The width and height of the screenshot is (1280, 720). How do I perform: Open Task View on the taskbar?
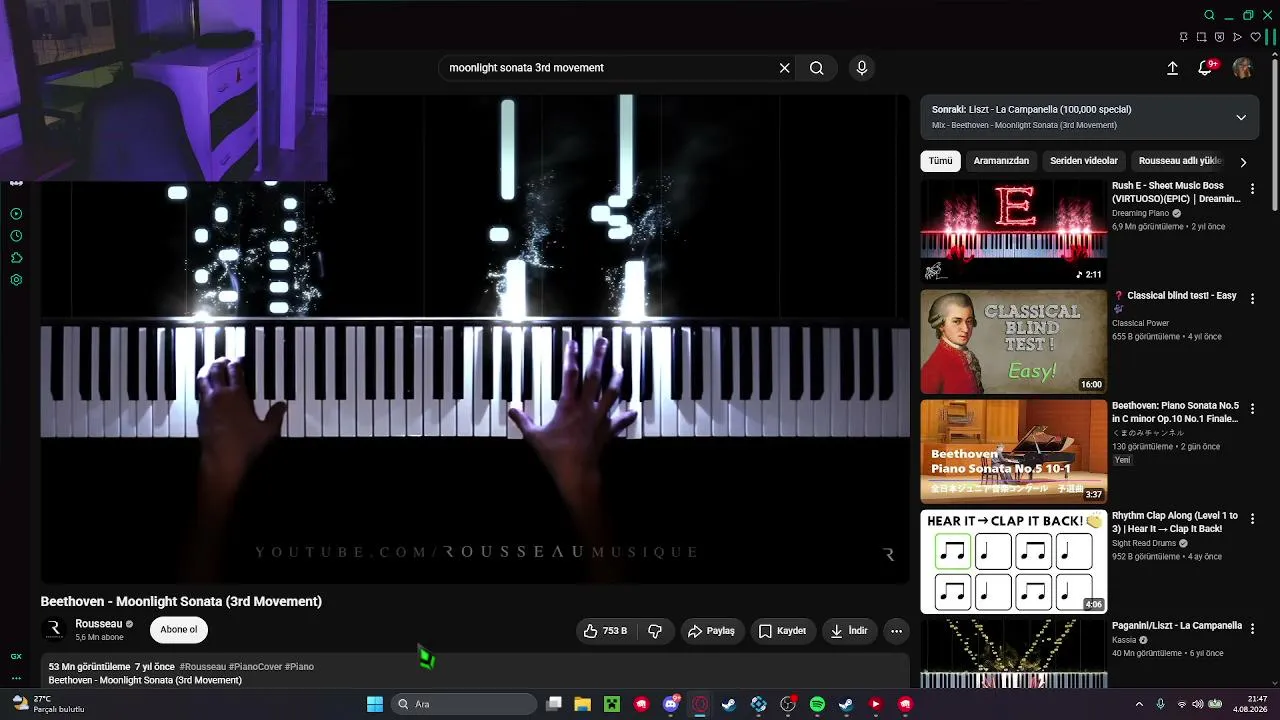click(554, 704)
